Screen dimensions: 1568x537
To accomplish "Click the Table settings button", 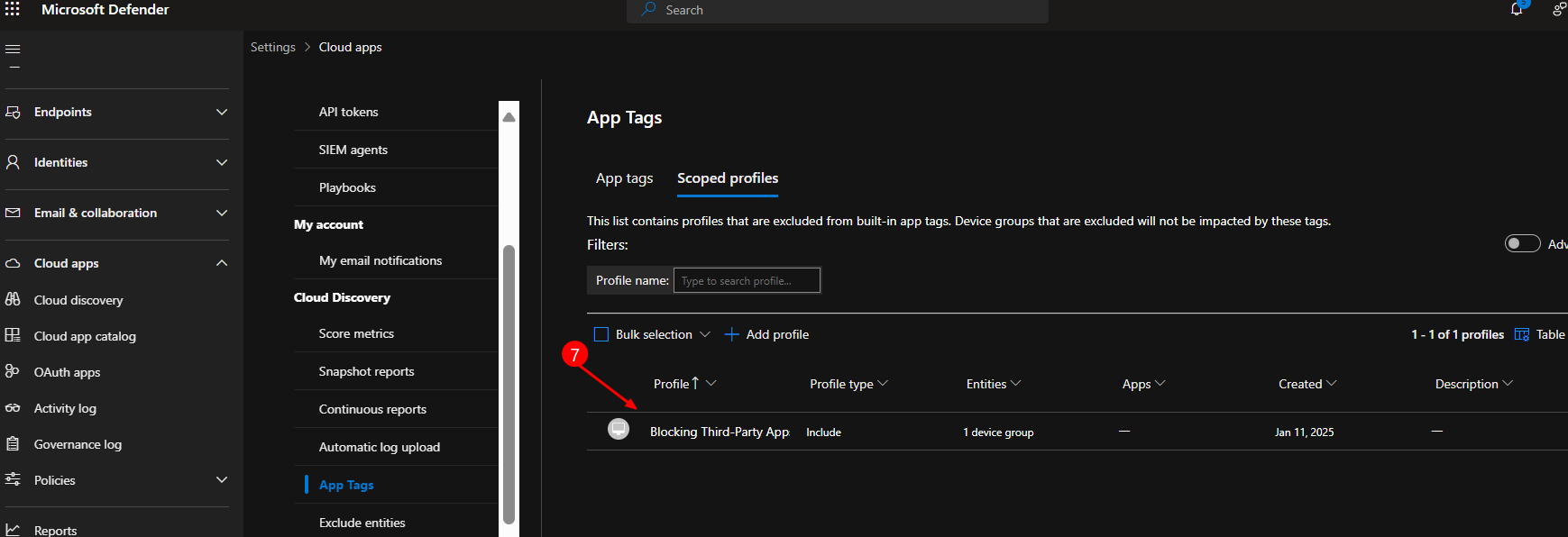I will coord(1540,334).
